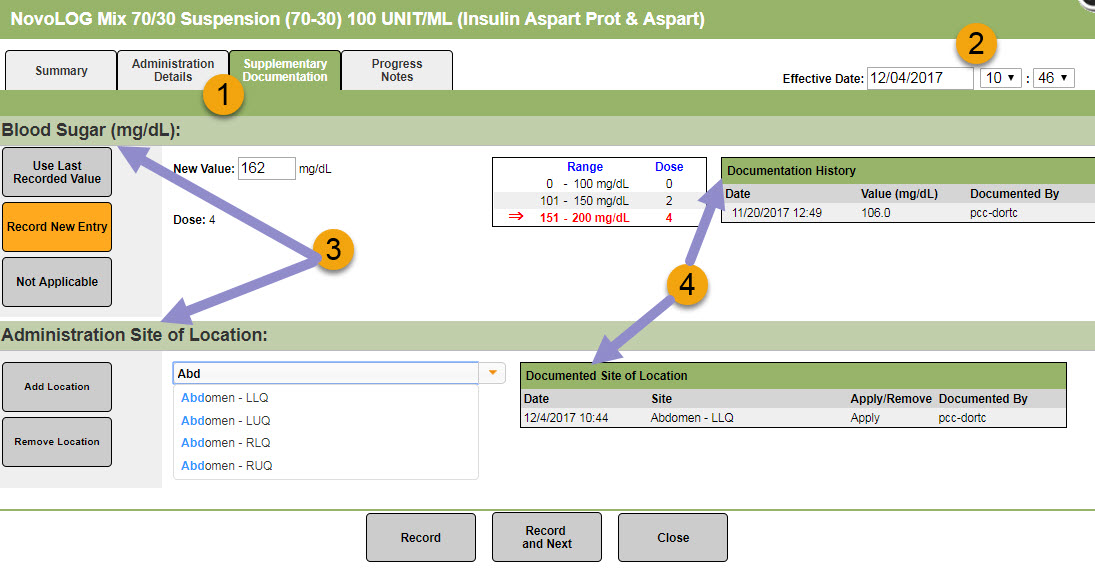Open the minute dropdown showing 46
The width and height of the screenshot is (1095, 570).
(x=1053, y=78)
